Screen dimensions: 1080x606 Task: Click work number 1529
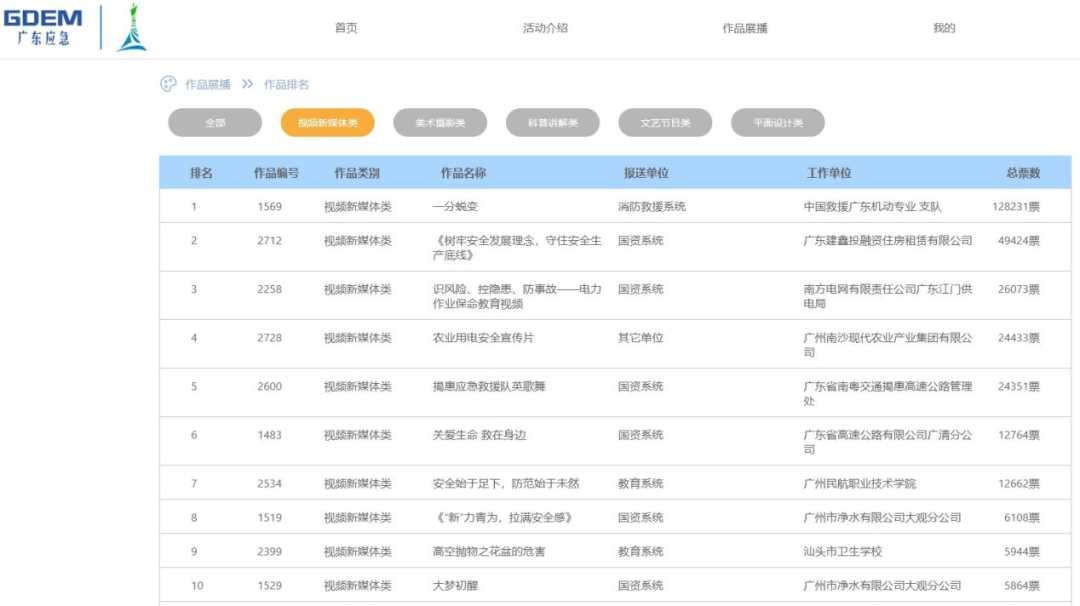(x=269, y=585)
